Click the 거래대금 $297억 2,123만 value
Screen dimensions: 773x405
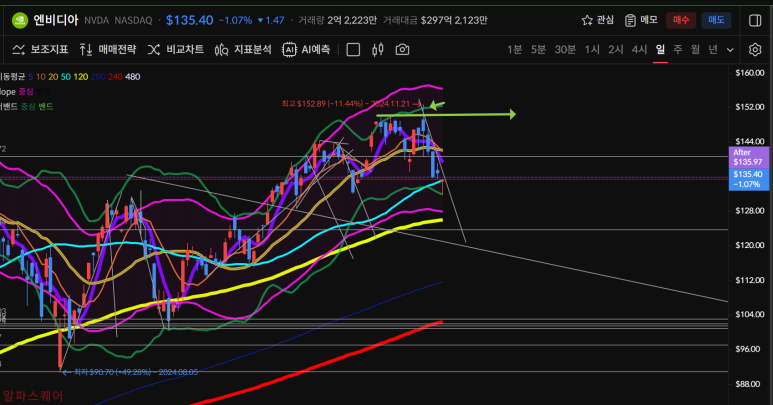tap(435, 20)
